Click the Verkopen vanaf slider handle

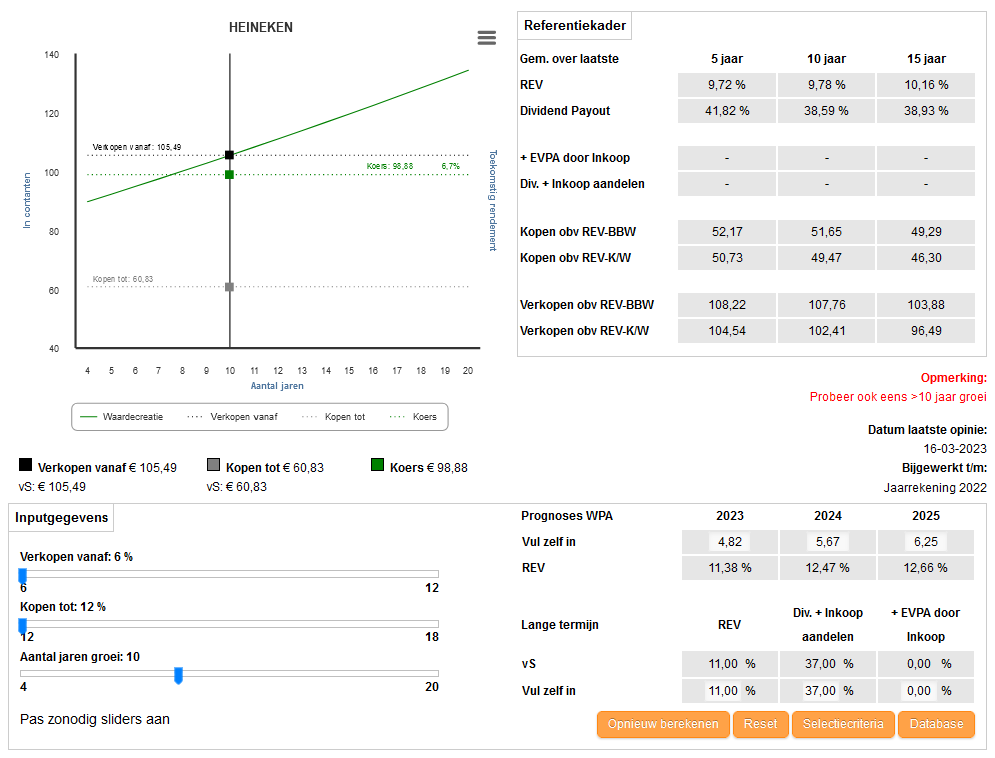coord(23,575)
